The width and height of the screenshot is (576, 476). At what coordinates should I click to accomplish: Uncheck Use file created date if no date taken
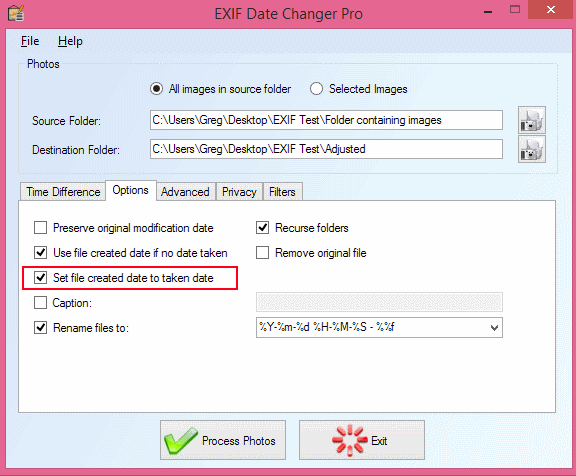tap(40, 253)
